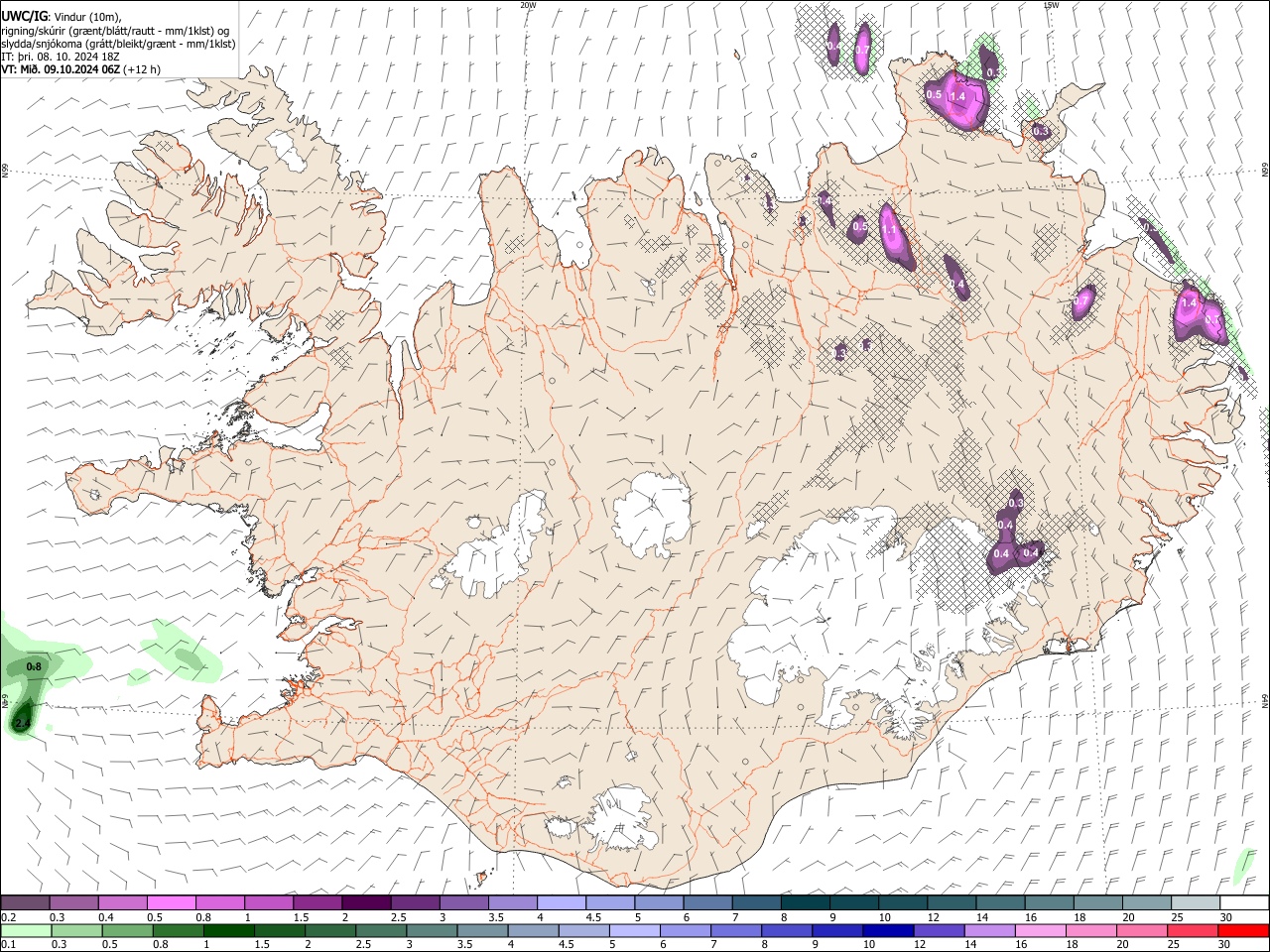Click the '64N' latitude label on right edge
1270x952 pixels.
[x=1265, y=699]
